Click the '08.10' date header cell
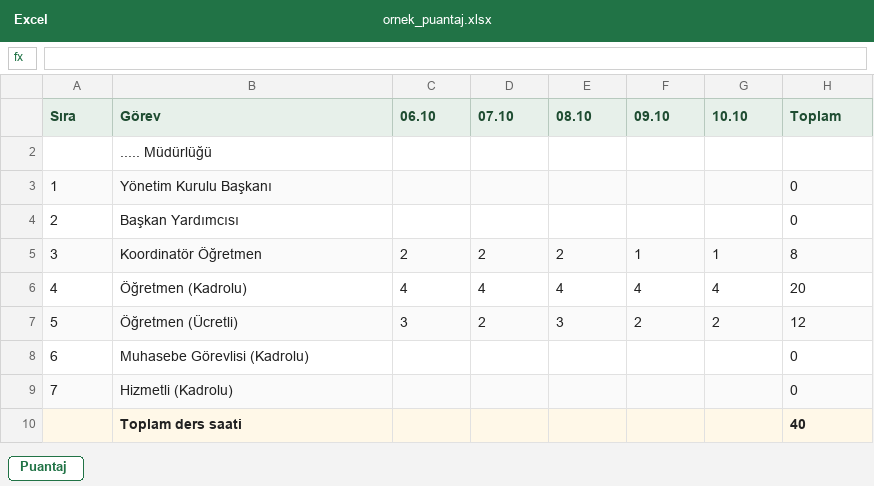This screenshot has width=874, height=486. [x=587, y=118]
